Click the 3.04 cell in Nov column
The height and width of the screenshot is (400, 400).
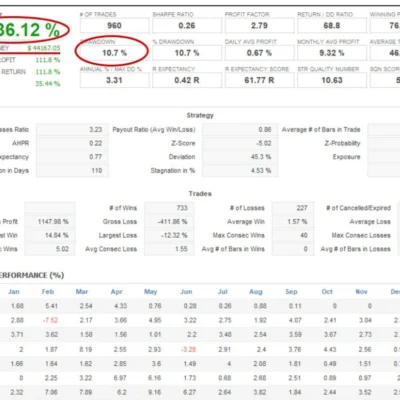(365, 320)
